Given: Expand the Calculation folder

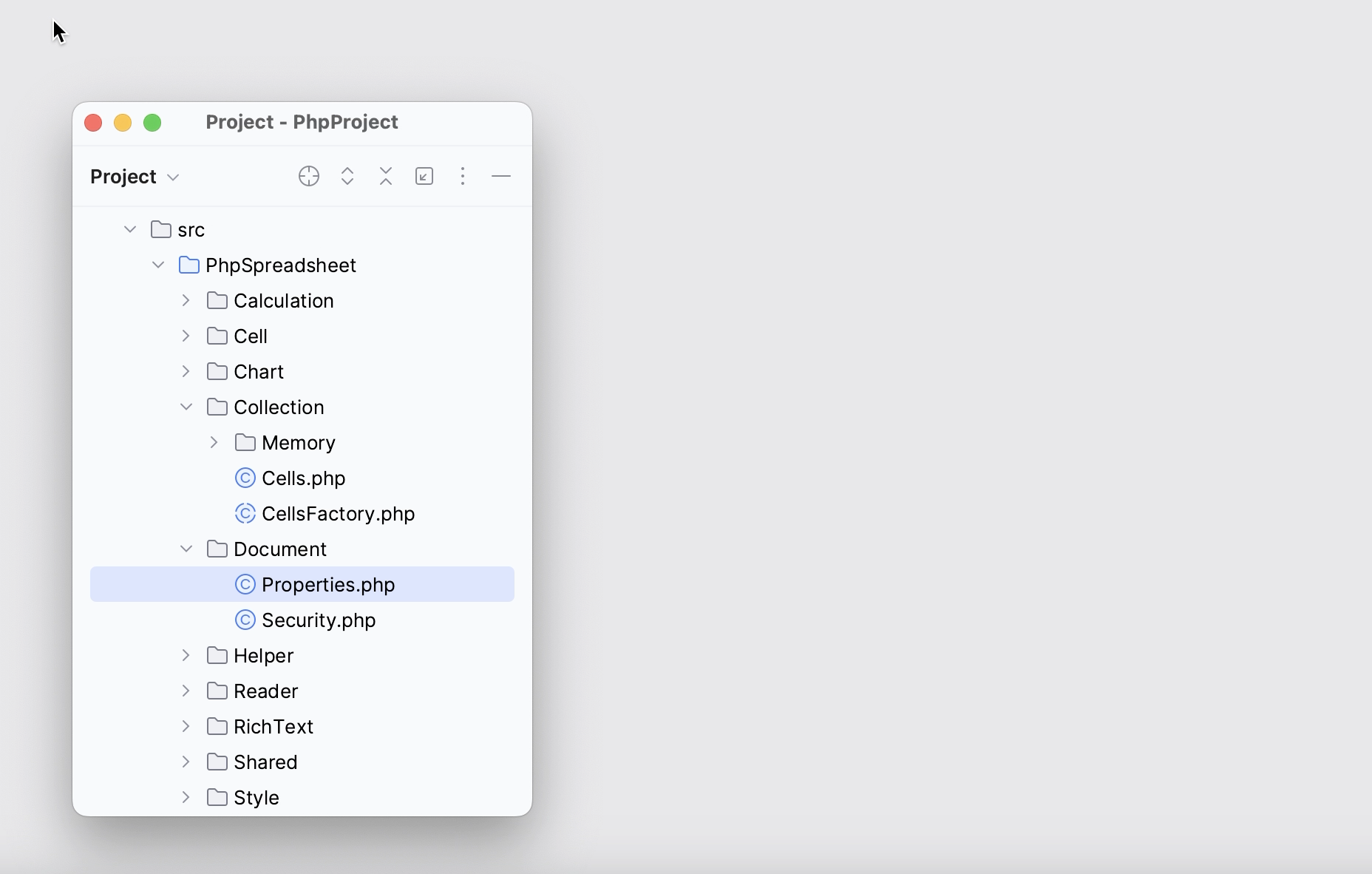Looking at the screenshot, I should coord(186,300).
